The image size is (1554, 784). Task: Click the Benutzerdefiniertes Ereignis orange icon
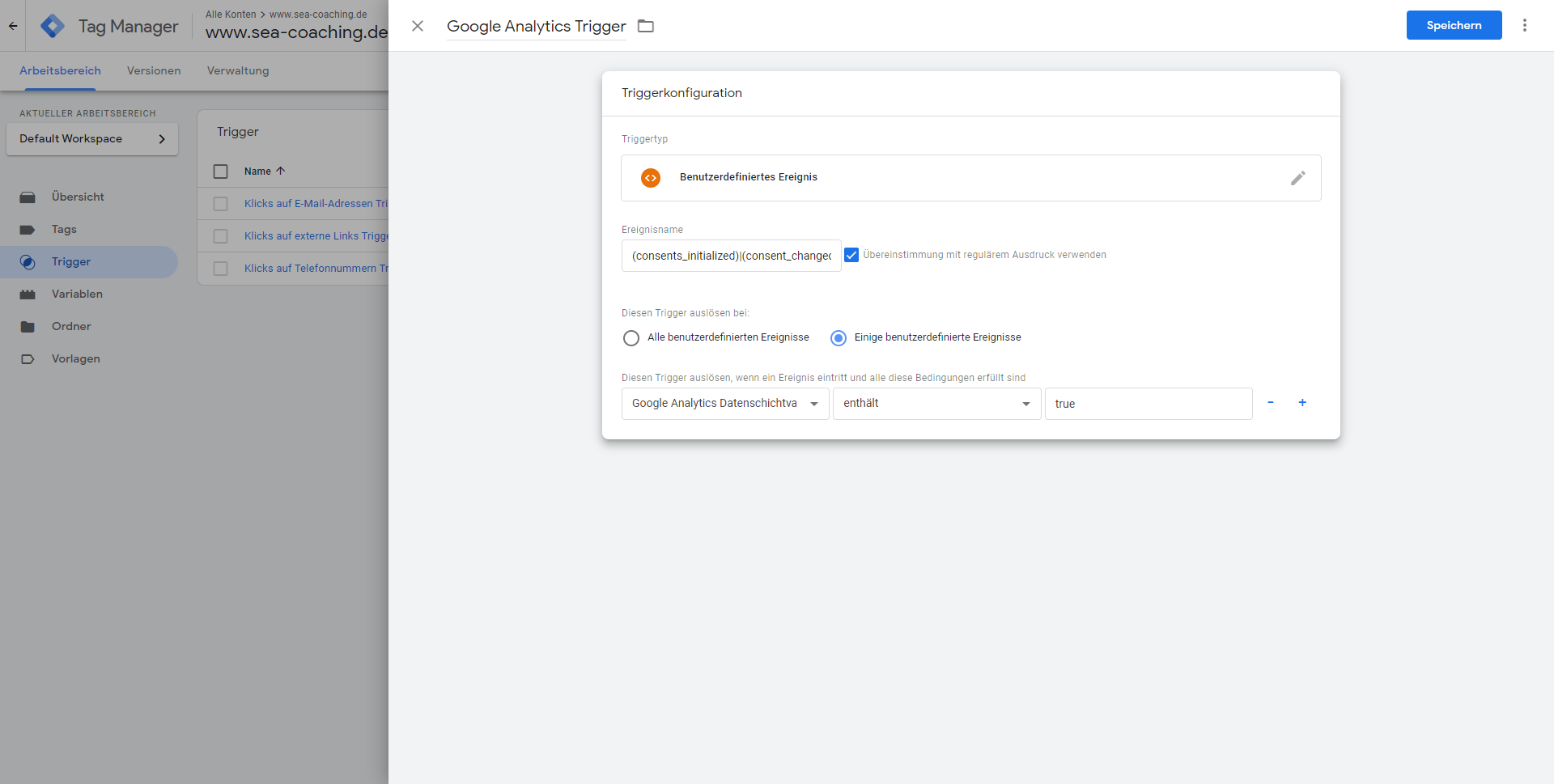(651, 178)
